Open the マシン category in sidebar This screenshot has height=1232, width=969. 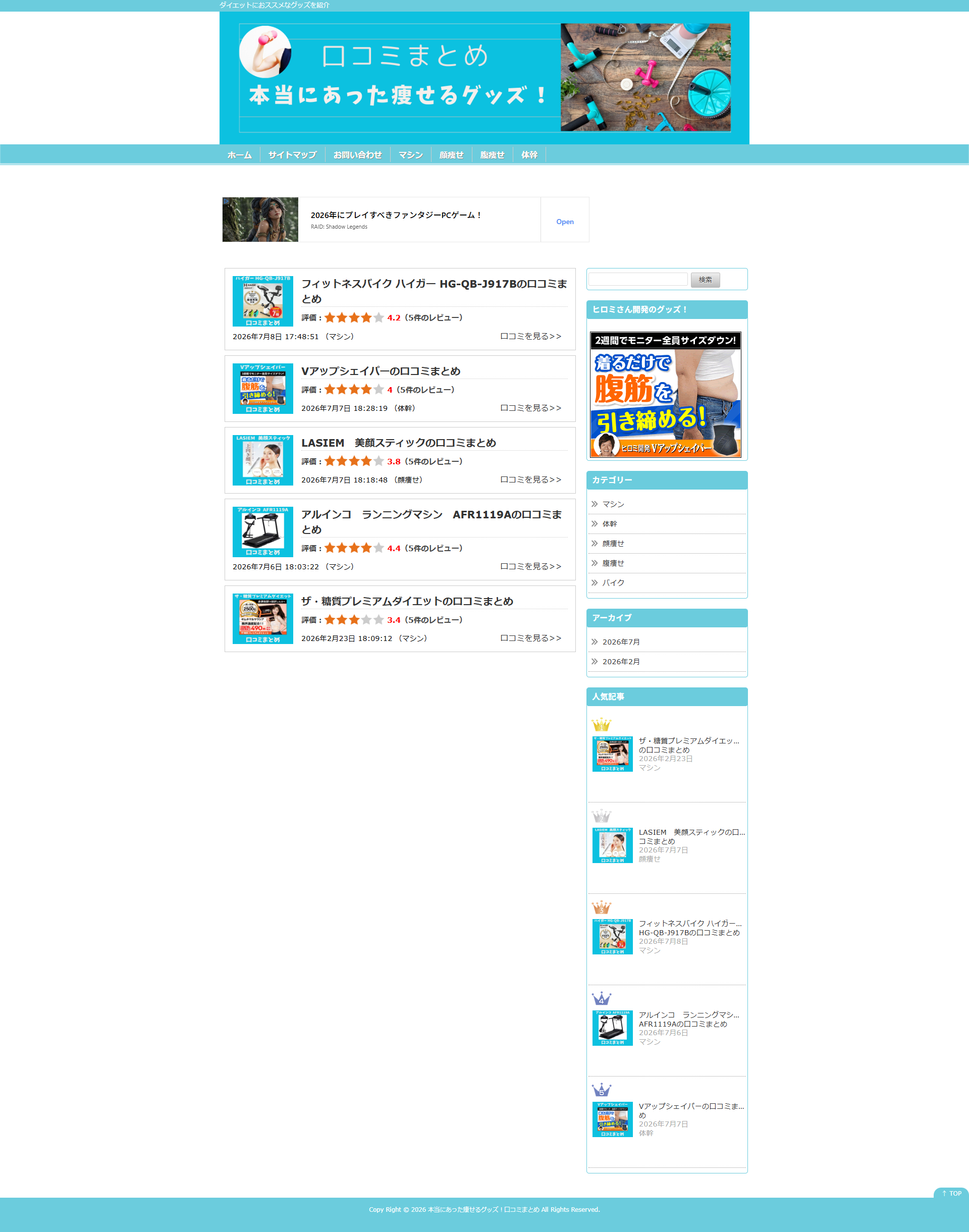click(613, 504)
